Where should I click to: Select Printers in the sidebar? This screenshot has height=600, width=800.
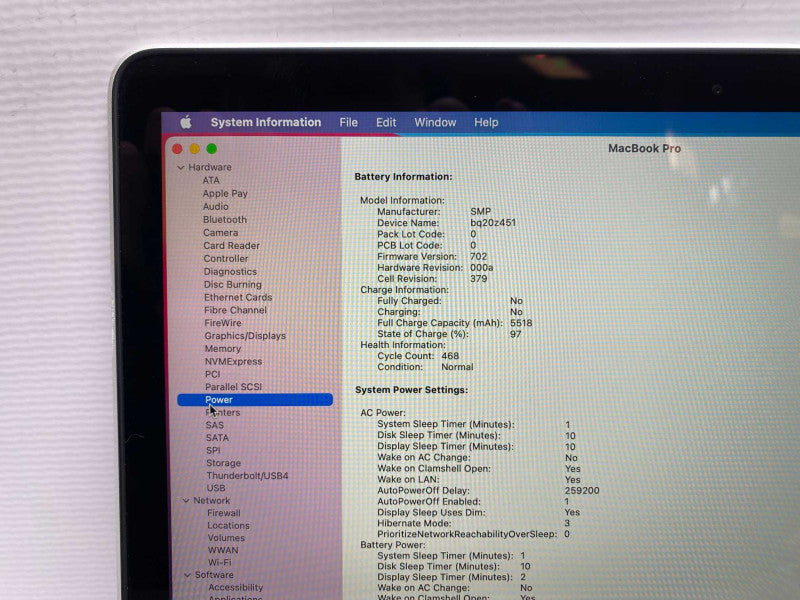coord(223,412)
